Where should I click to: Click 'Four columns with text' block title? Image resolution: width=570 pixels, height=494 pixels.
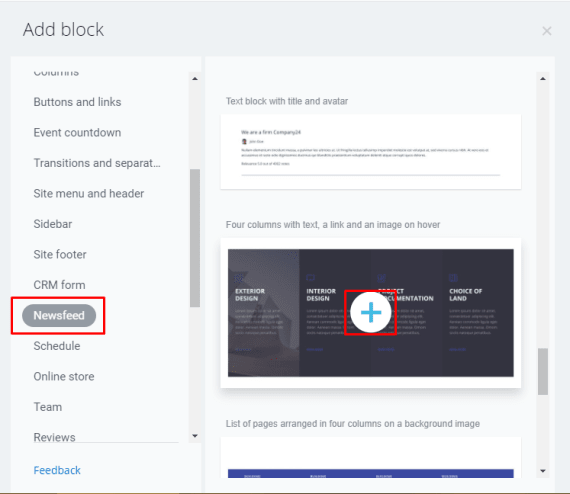click(333, 225)
